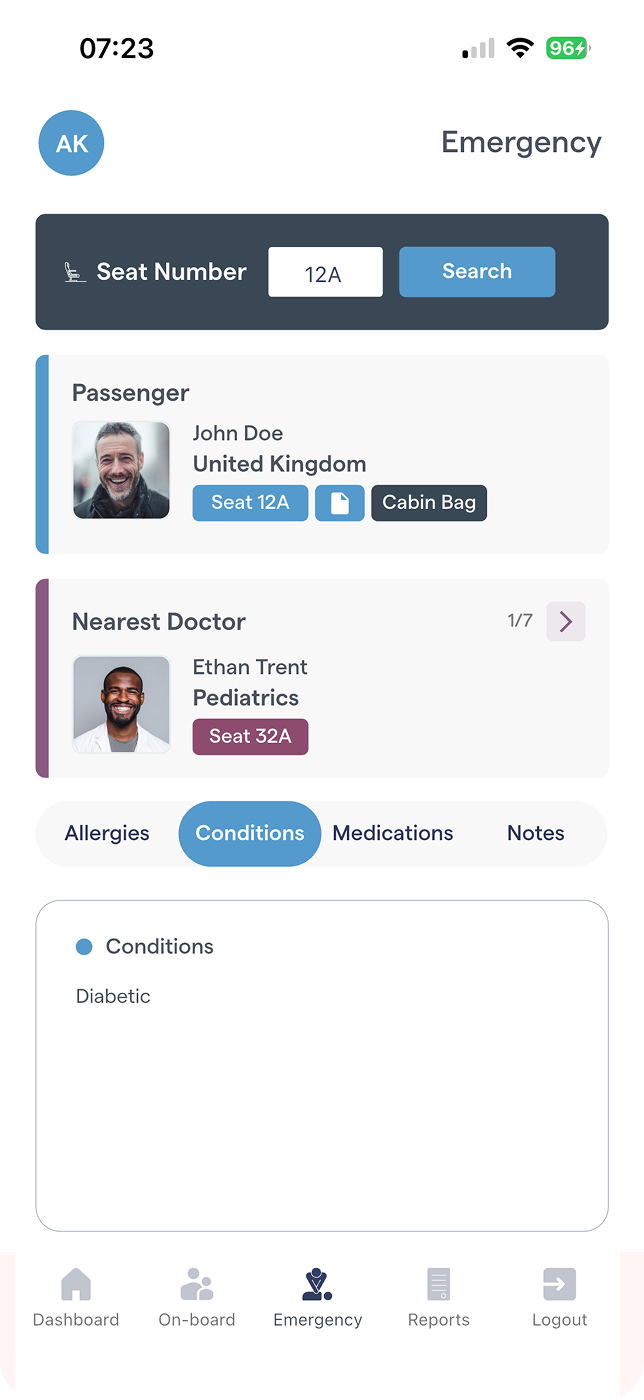Tap the doctor's Seat 32A badge

[x=250, y=737]
